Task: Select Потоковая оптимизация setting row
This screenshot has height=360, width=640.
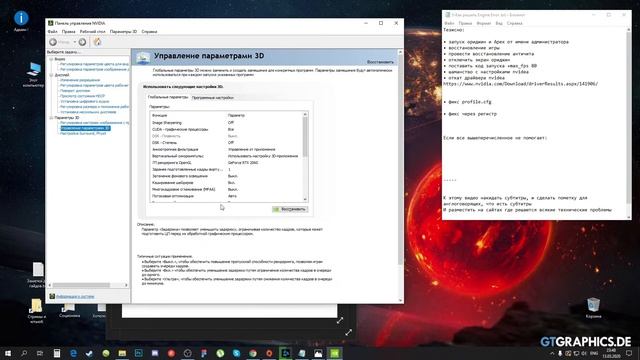Action: (x=227, y=196)
